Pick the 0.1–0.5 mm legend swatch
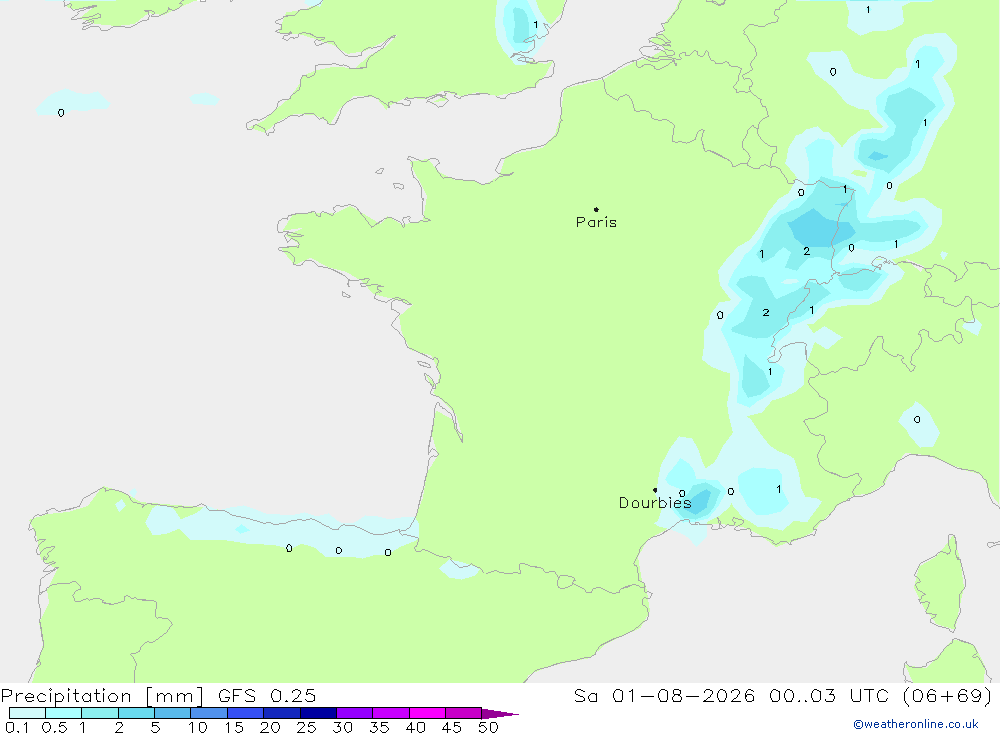Viewport: 1000px width, 733px height. tap(27, 713)
